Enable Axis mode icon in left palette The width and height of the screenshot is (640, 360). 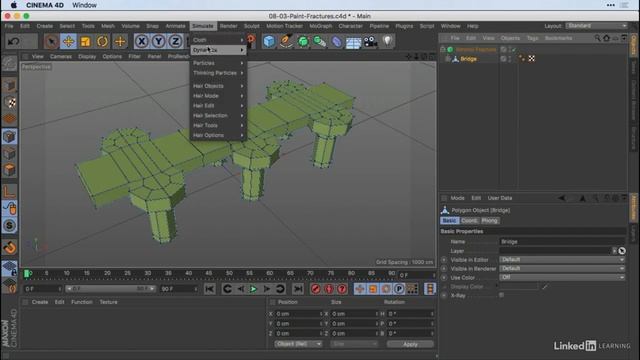pyautogui.click(x=9, y=191)
